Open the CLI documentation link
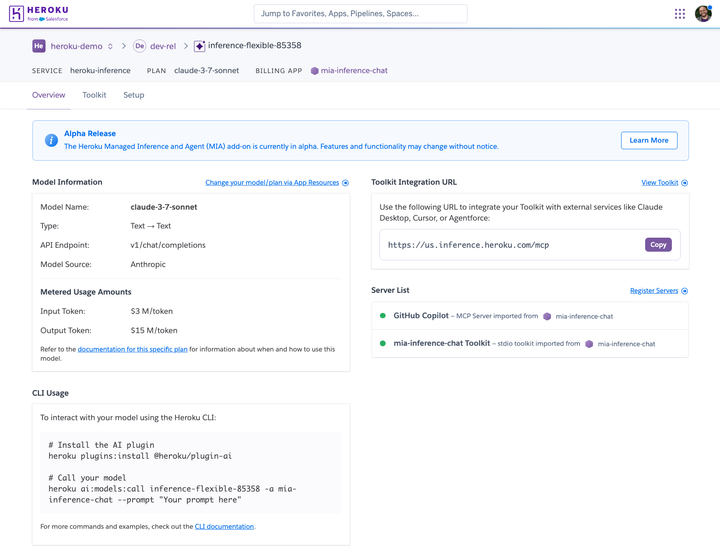Viewport: 720px width, 555px height. (x=224, y=527)
